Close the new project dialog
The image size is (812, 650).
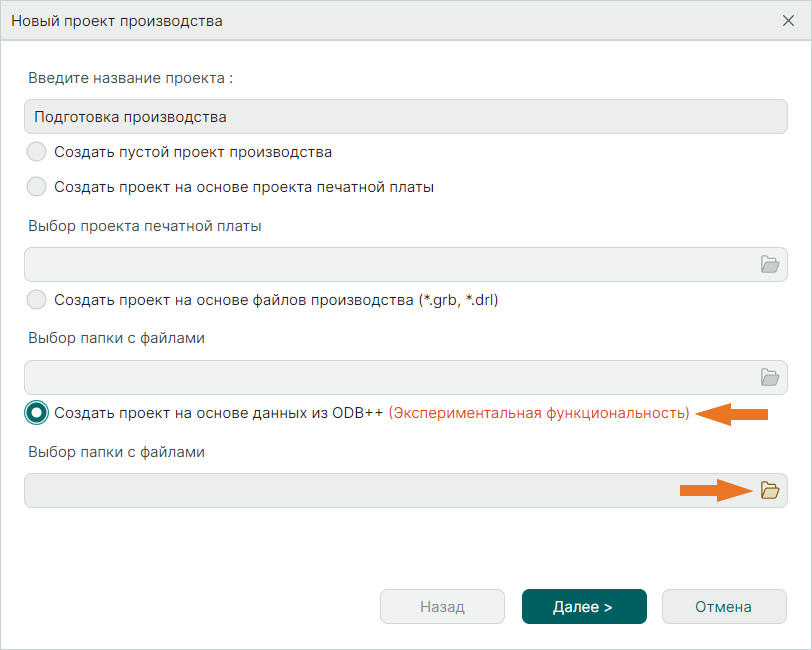click(789, 20)
